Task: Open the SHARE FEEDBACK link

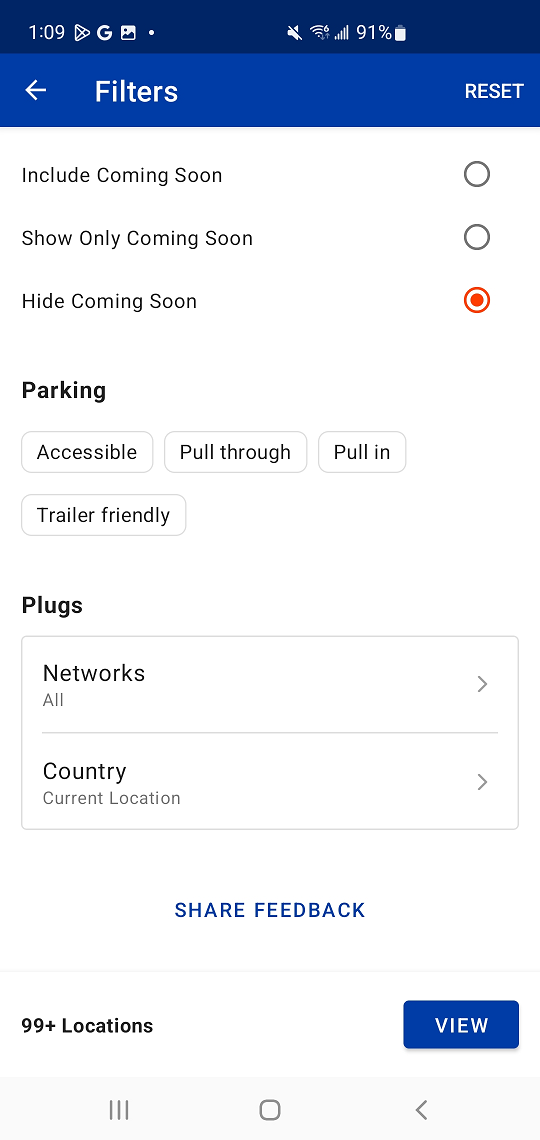Action: 270,910
